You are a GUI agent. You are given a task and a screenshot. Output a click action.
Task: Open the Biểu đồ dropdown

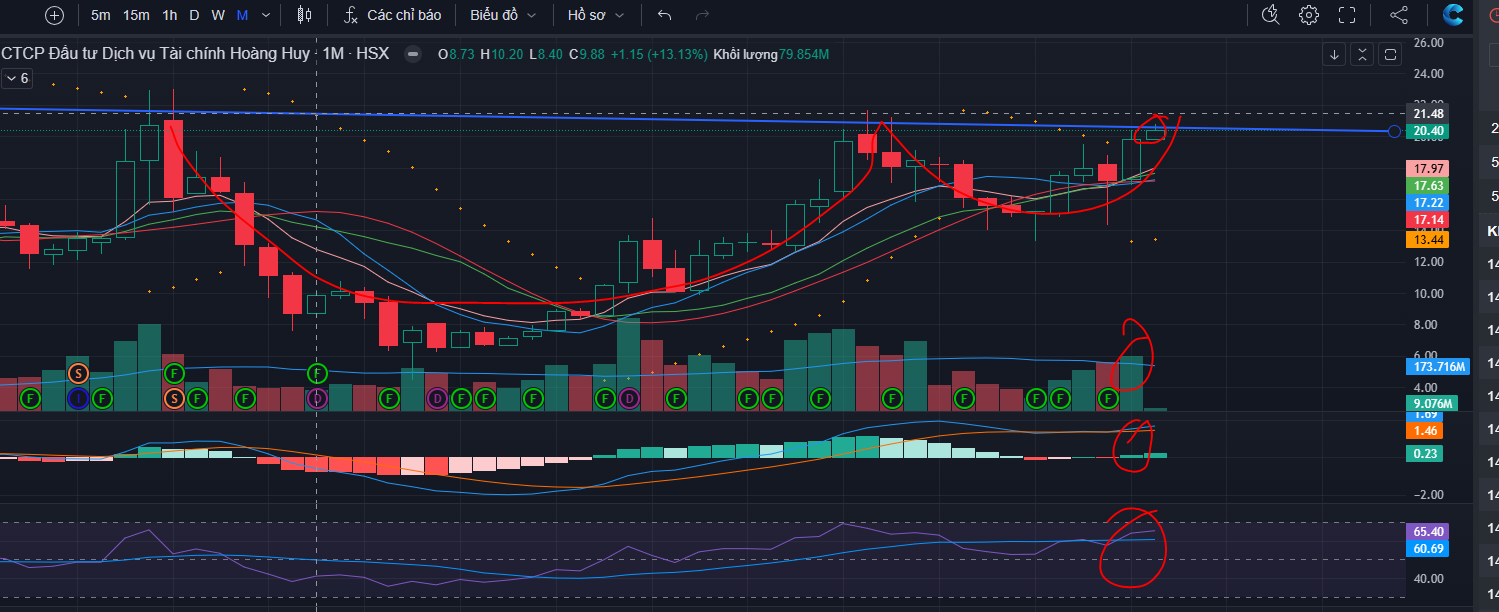pyautogui.click(x=503, y=15)
